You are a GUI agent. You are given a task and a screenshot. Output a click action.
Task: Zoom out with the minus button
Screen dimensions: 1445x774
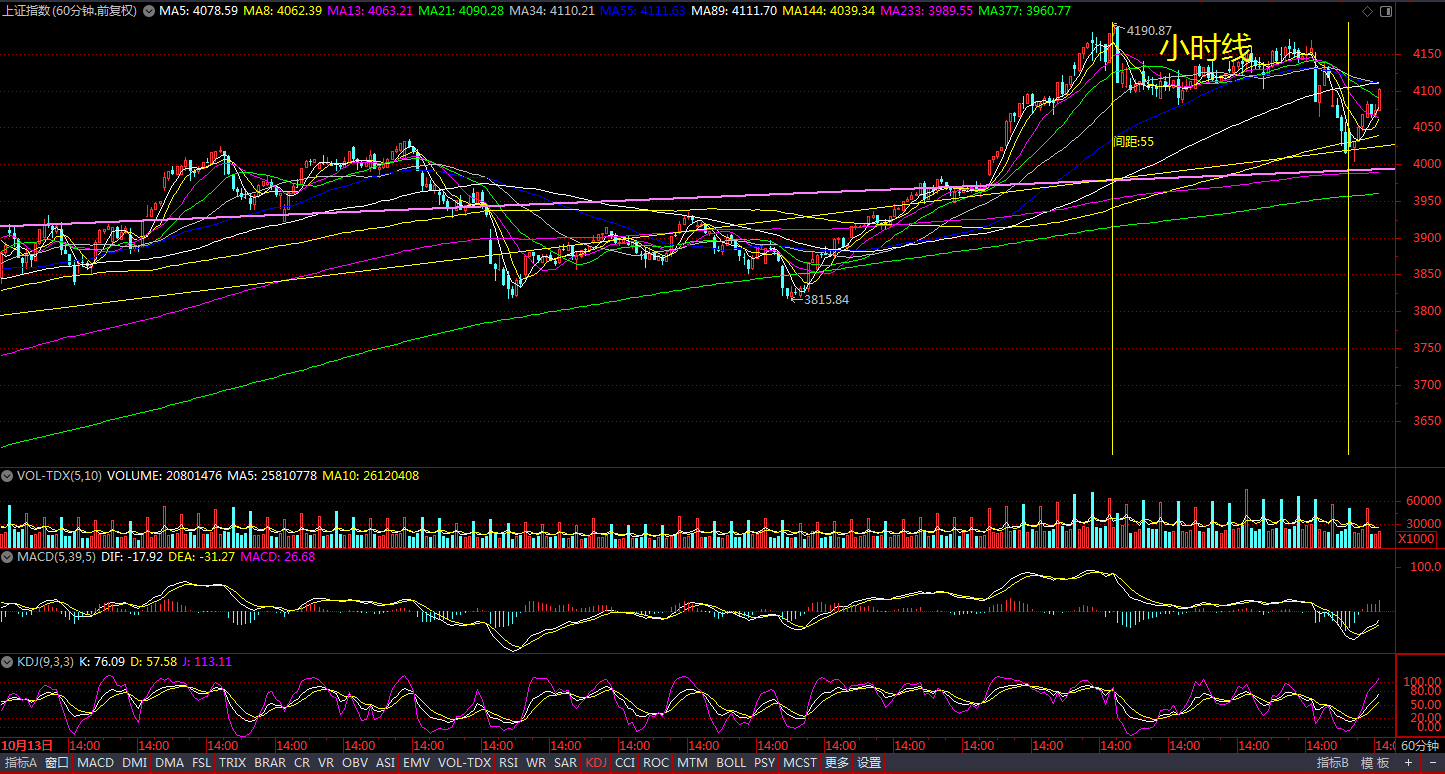tap(1432, 763)
